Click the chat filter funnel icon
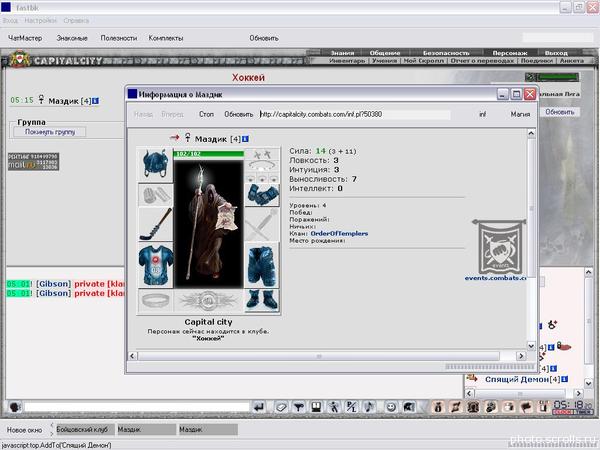Viewport: 600px width, 450px height. 298,407
